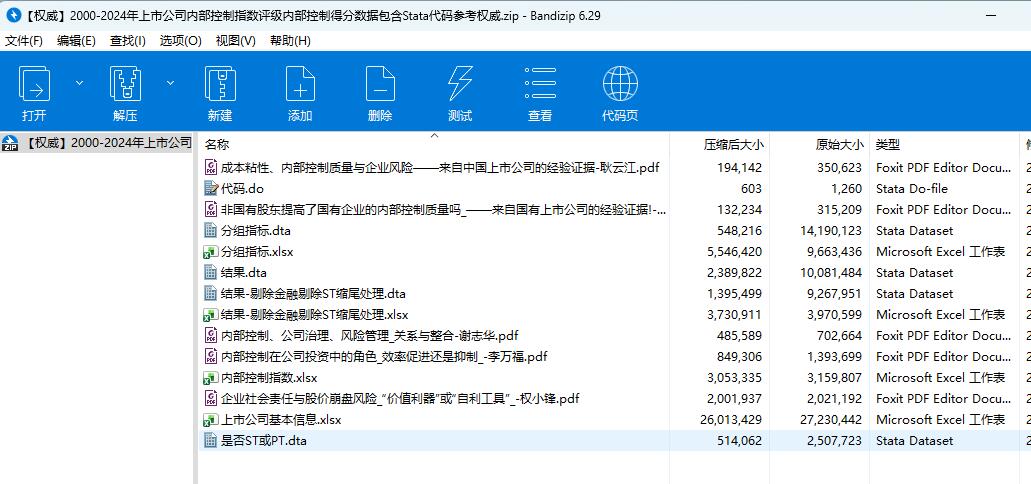Select the 结果-剔除金融剔除ST缩尾处理.dta file name
Image resolution: width=1031 pixels, height=484 pixels.
pos(313,294)
